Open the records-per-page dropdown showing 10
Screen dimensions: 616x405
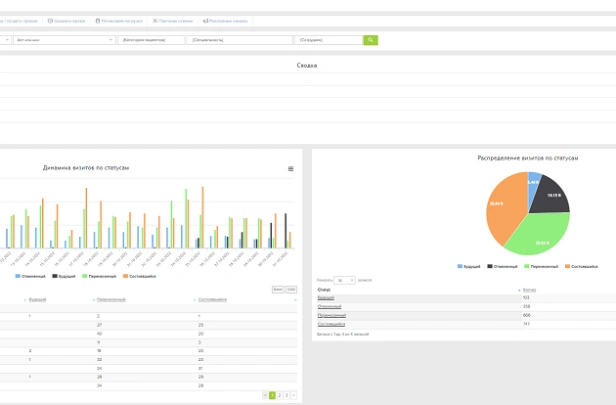click(344, 280)
